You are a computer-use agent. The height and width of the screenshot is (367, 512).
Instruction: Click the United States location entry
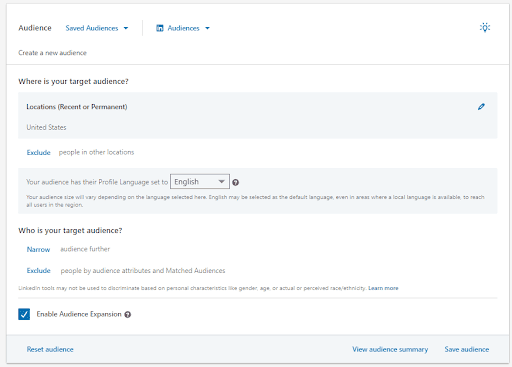pyautogui.click(x=46, y=127)
